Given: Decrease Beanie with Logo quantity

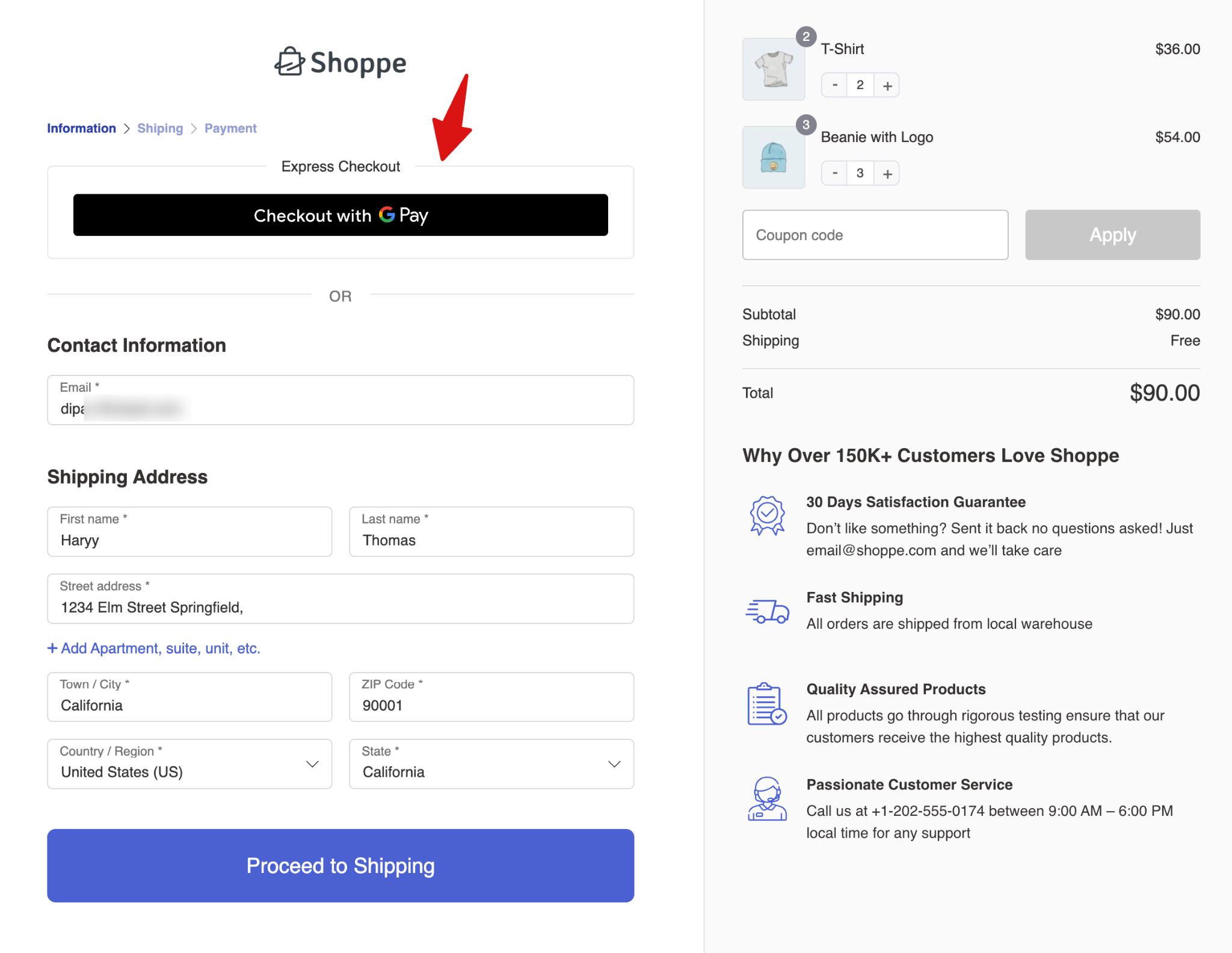Looking at the screenshot, I should click(x=834, y=173).
